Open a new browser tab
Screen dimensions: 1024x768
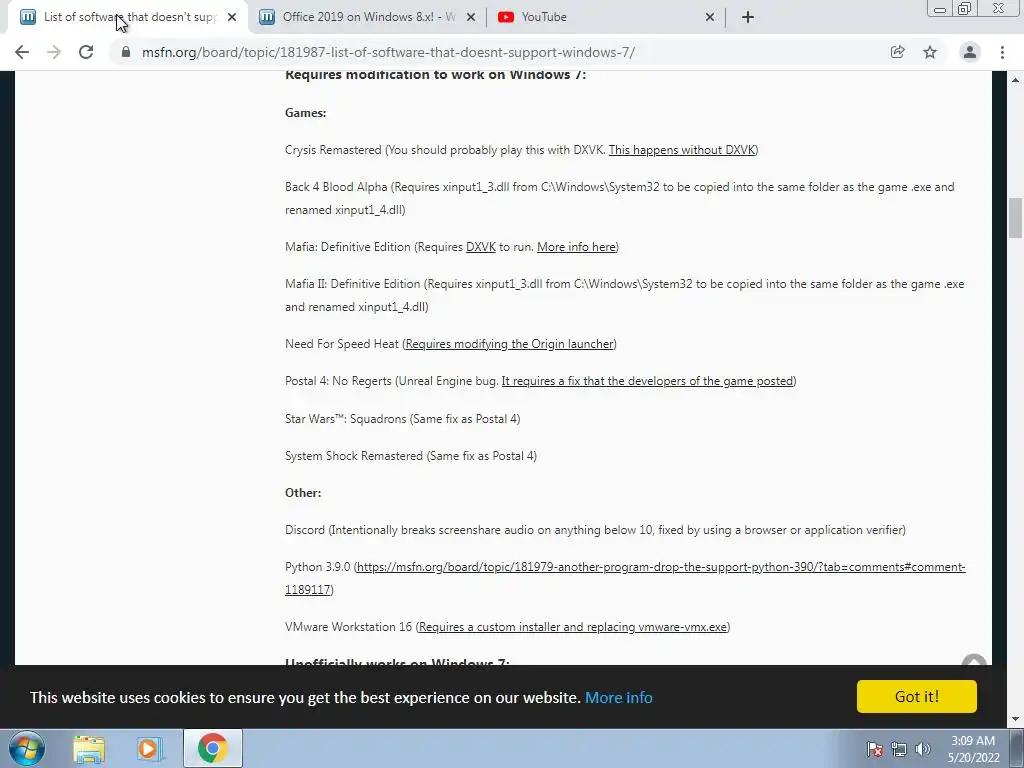(x=748, y=17)
